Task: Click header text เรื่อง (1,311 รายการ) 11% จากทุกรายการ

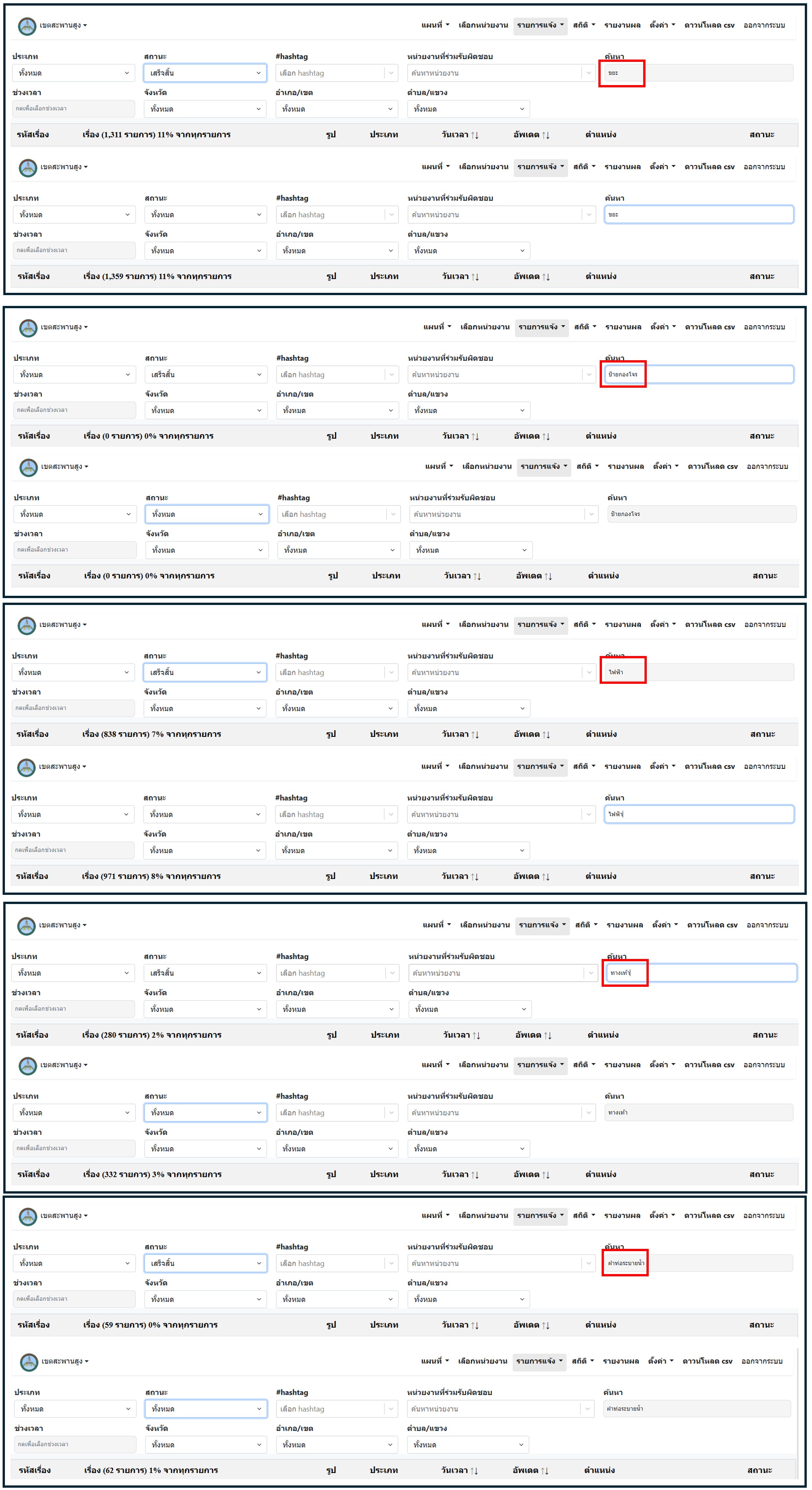Action: 156,135
